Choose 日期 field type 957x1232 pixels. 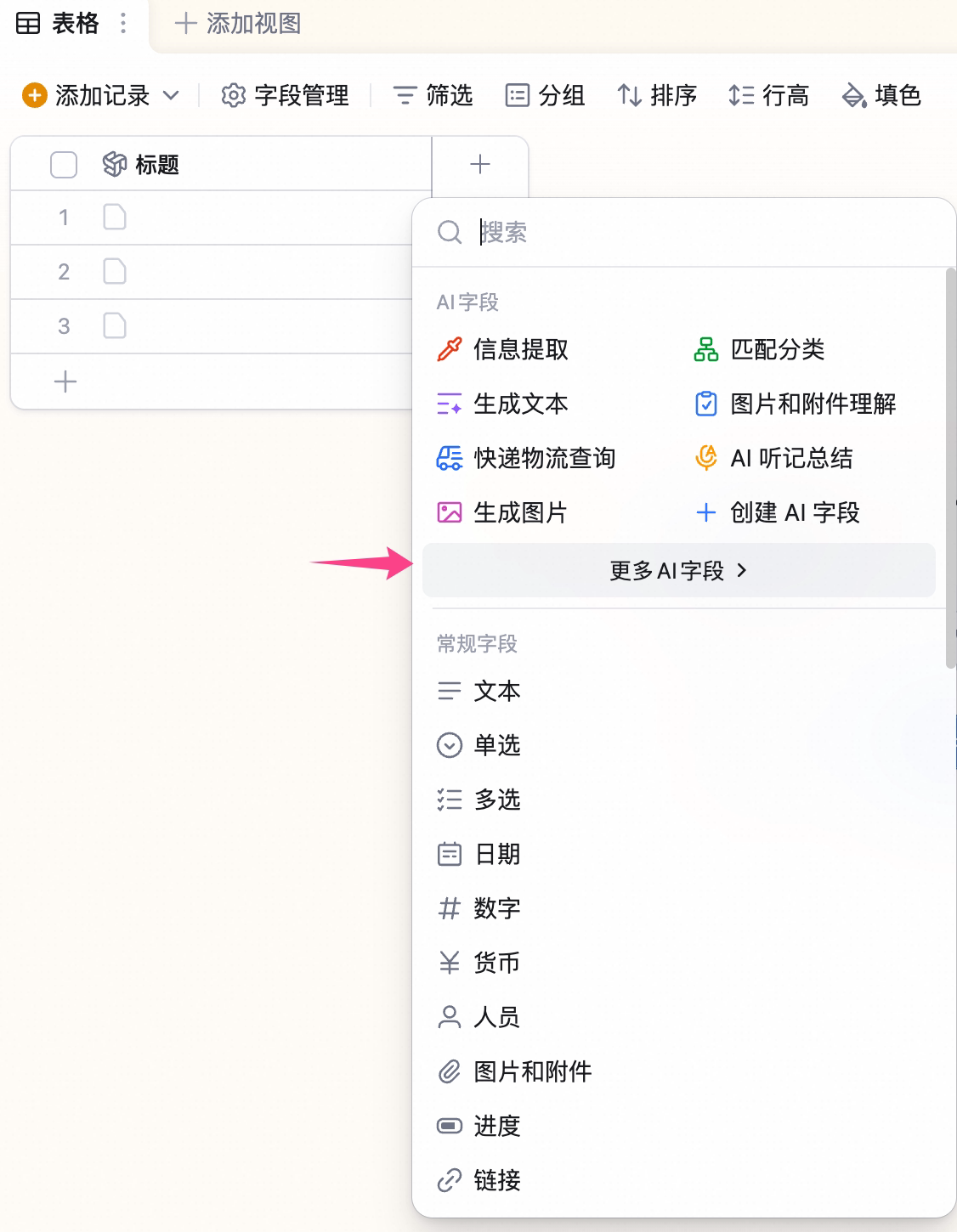coord(478,854)
